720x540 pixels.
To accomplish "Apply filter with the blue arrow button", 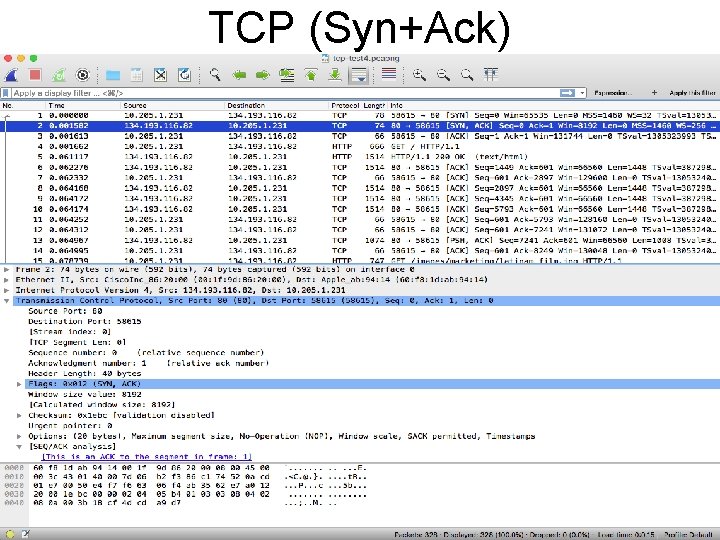I will (x=567, y=93).
